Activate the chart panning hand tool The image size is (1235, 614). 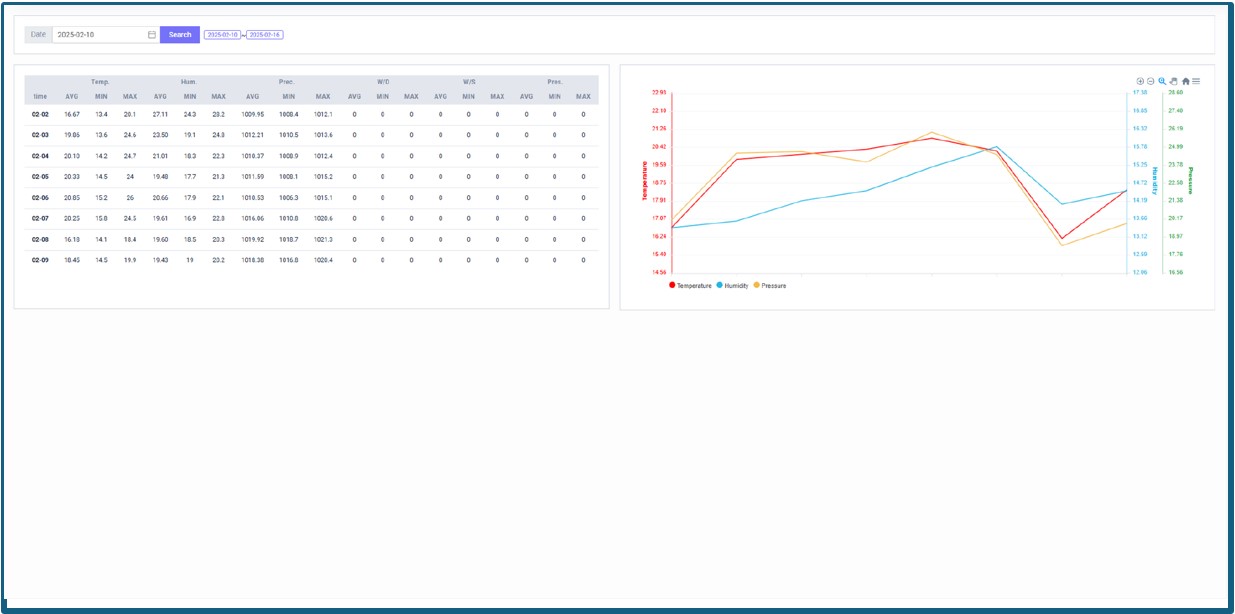(x=1174, y=81)
